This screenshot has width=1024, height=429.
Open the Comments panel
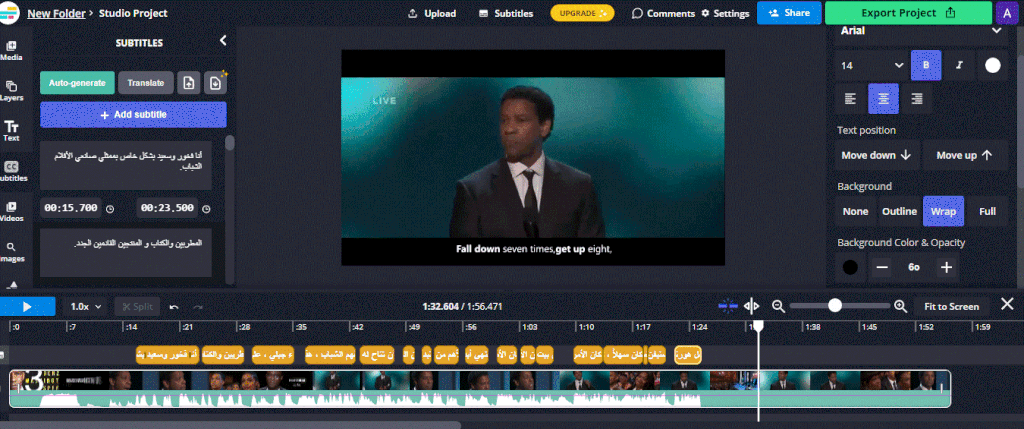point(664,13)
